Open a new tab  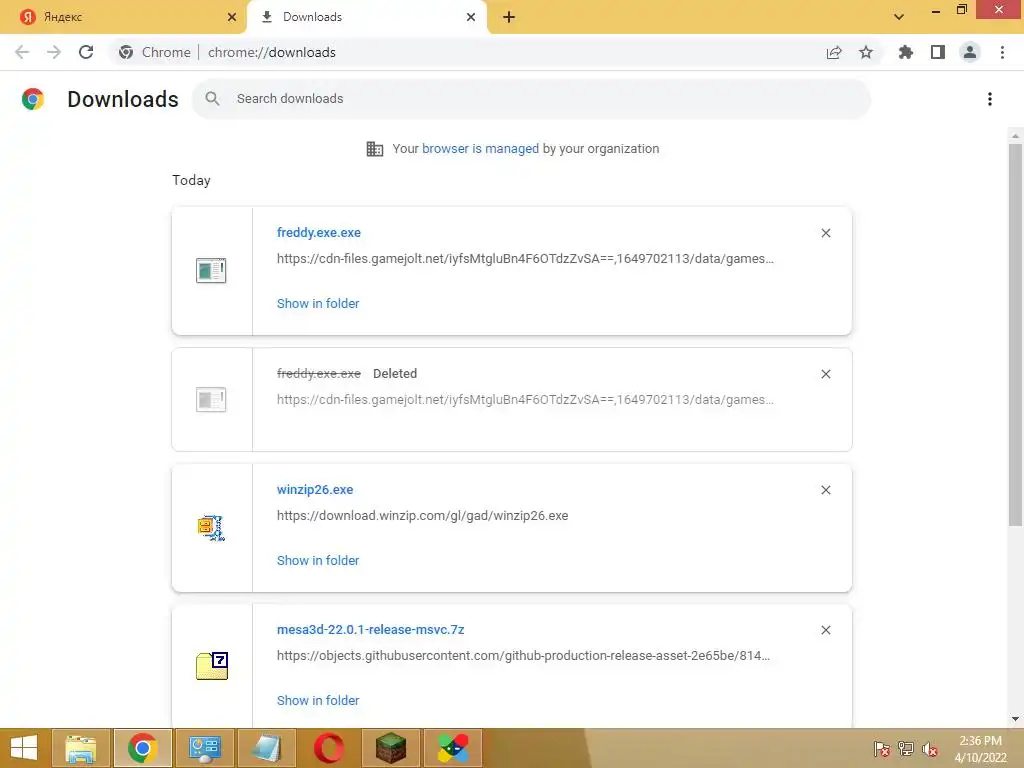click(x=509, y=17)
